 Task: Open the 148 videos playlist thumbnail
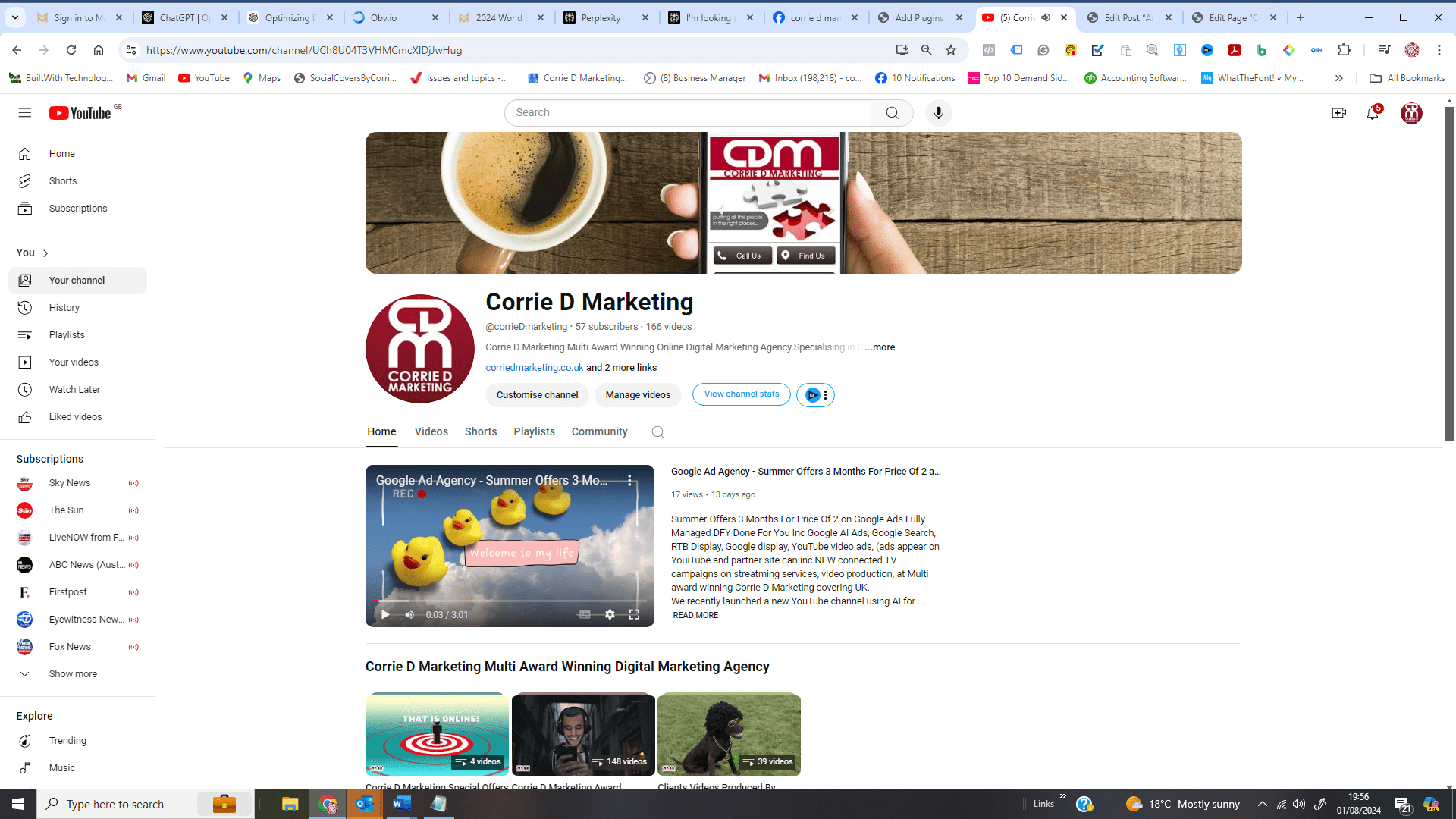(x=583, y=734)
